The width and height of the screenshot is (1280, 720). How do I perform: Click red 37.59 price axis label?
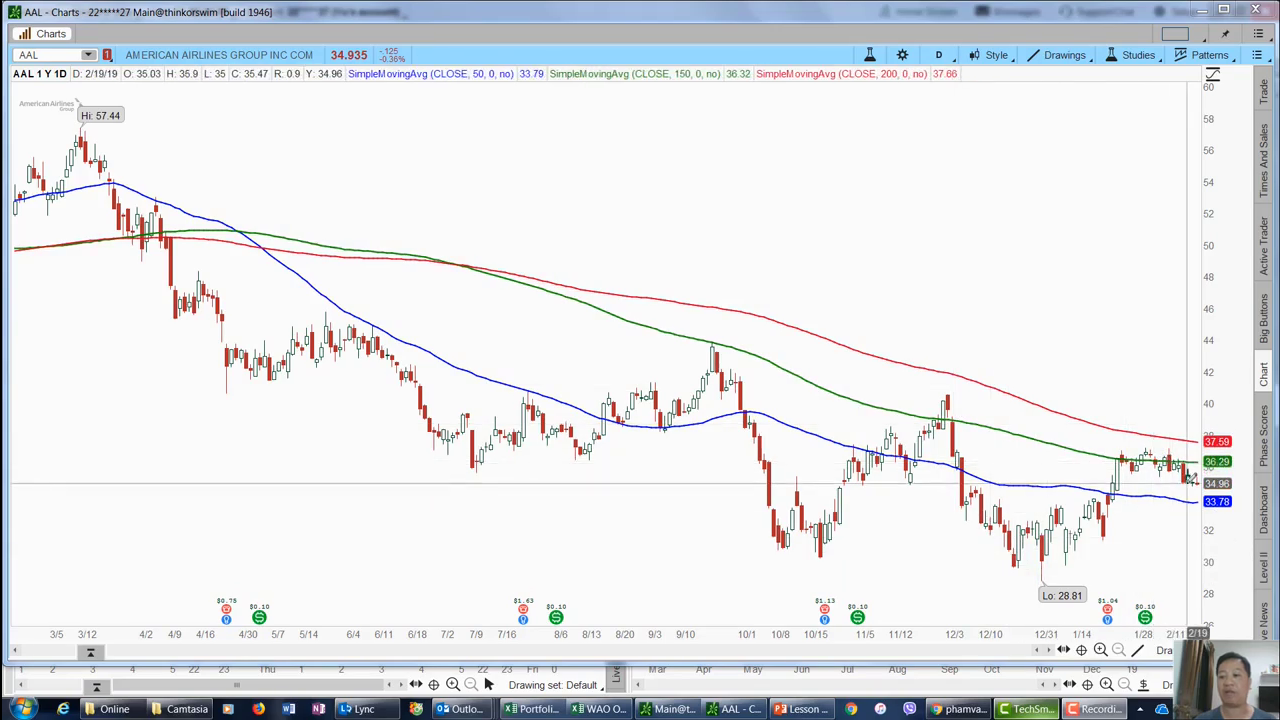1217,442
